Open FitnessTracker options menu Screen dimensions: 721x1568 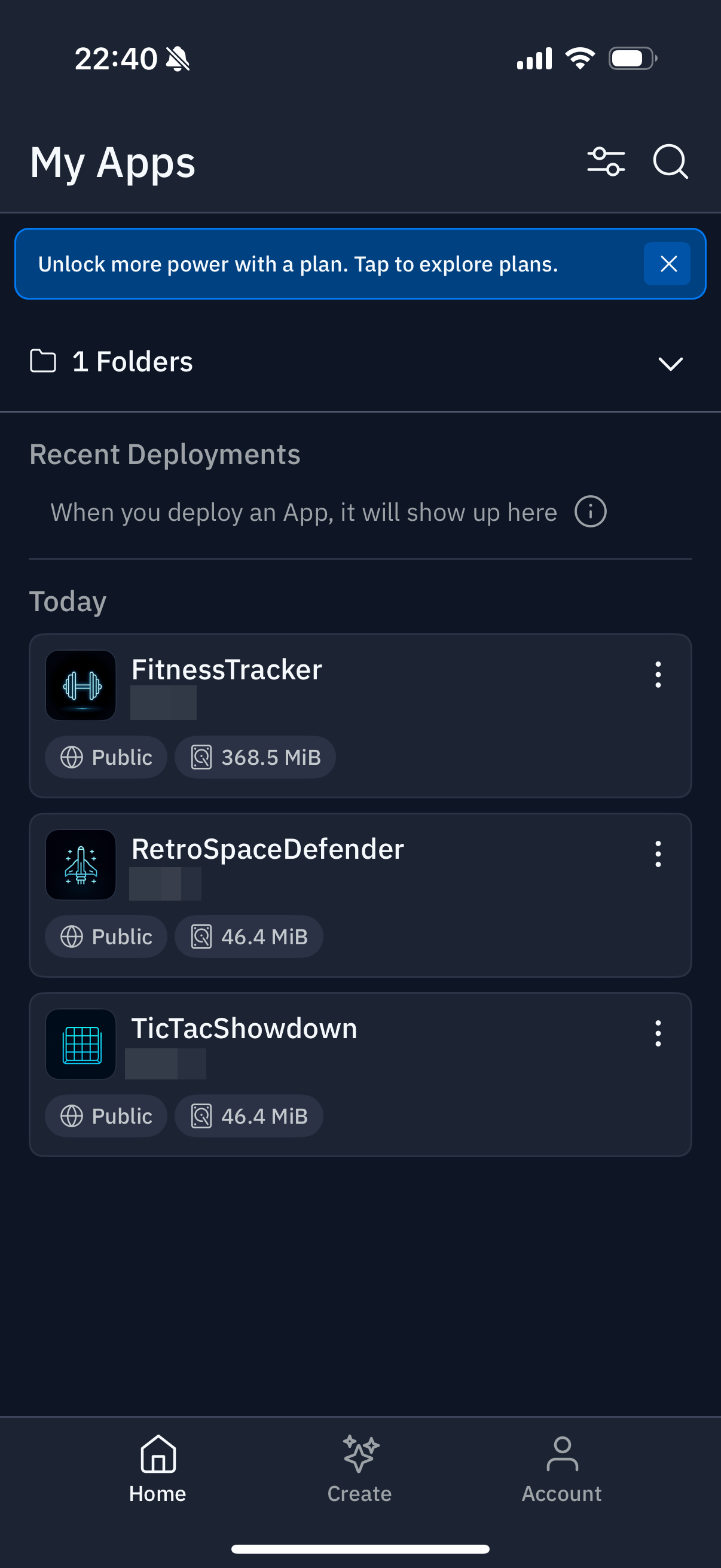[x=658, y=675]
